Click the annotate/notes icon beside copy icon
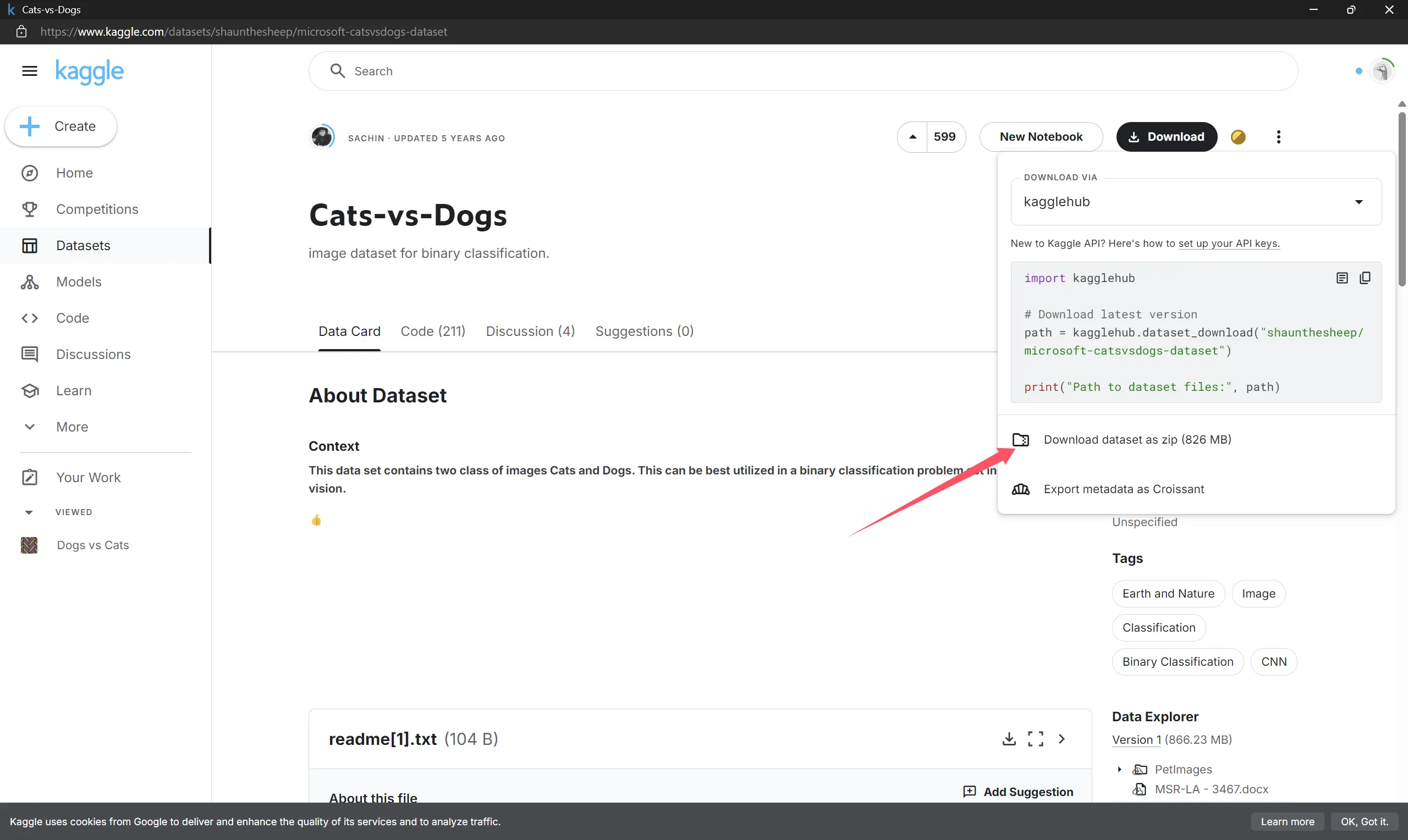This screenshot has width=1408, height=840. point(1342,278)
